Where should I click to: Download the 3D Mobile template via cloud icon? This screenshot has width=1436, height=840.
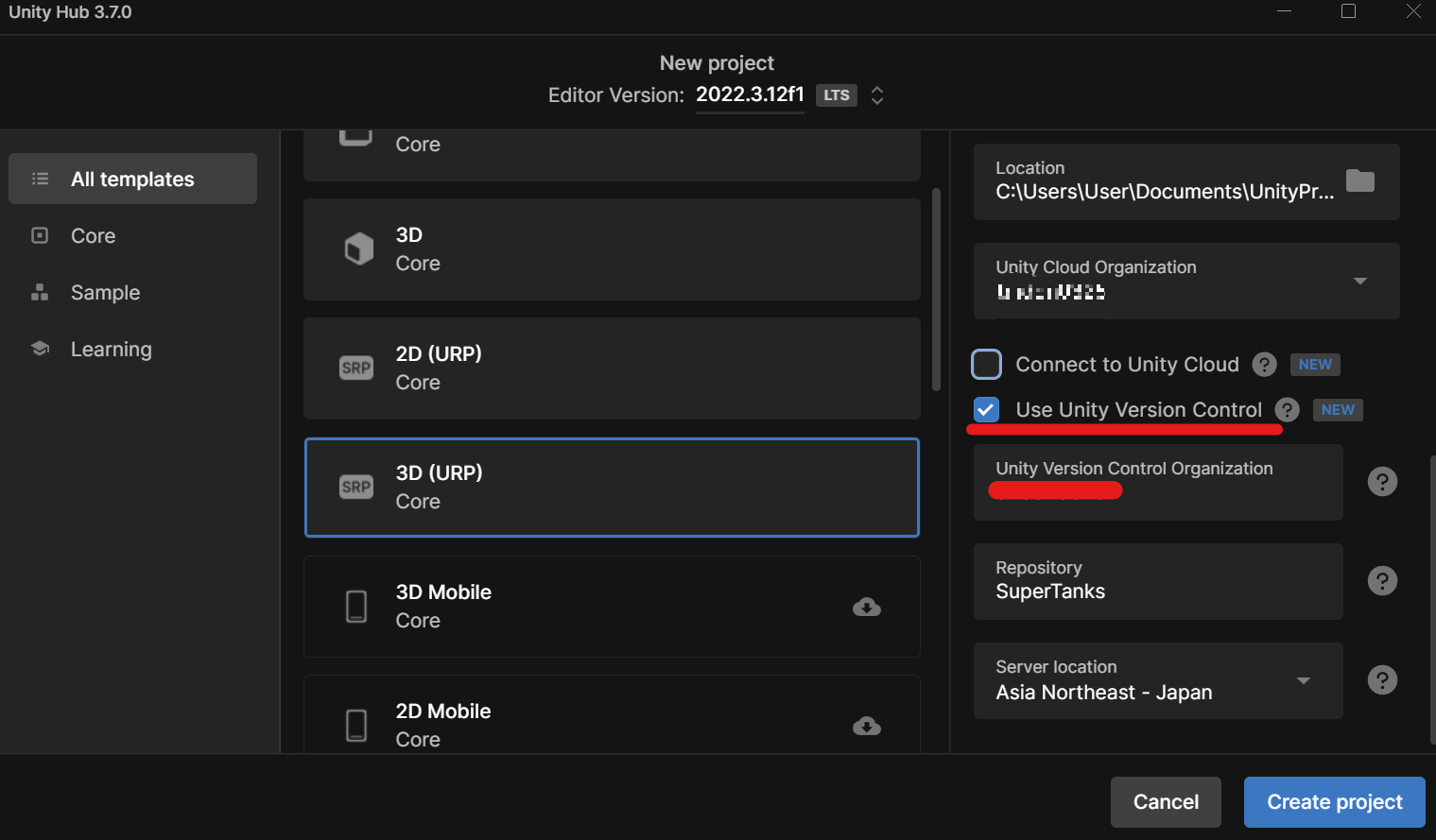[866, 607]
